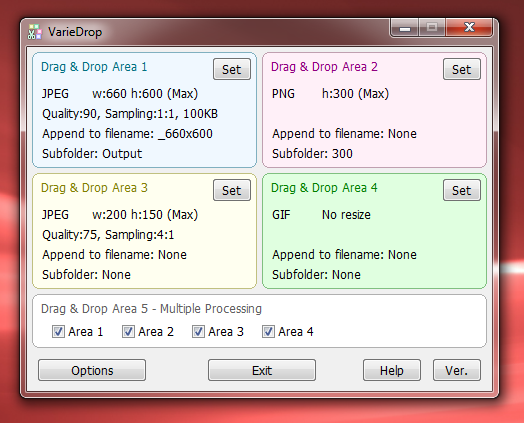Viewport: 524px width, 423px height.
Task: Click the VarieDrop app icon in title bar
Action: [x=34, y=32]
